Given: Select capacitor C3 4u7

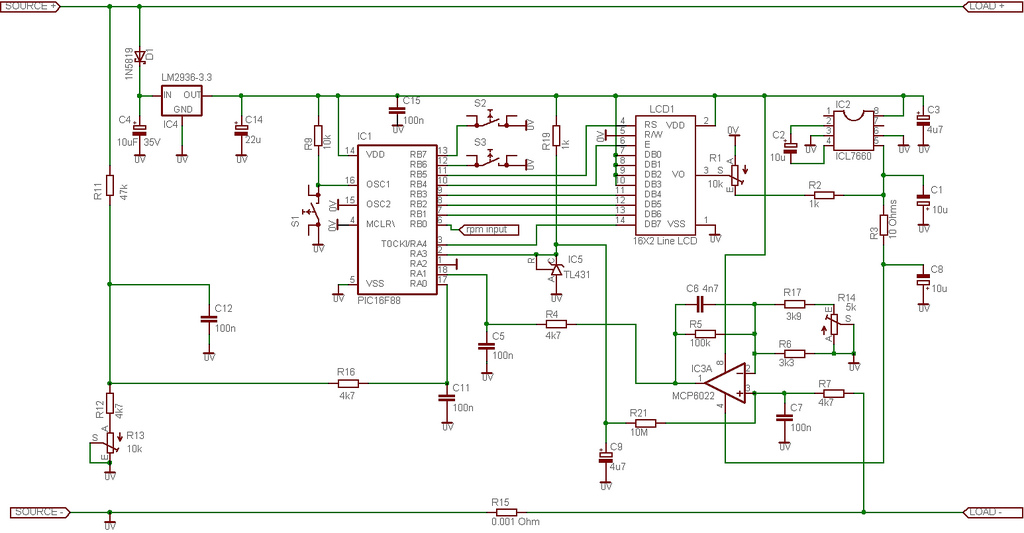Looking at the screenshot, I should (x=923, y=120).
